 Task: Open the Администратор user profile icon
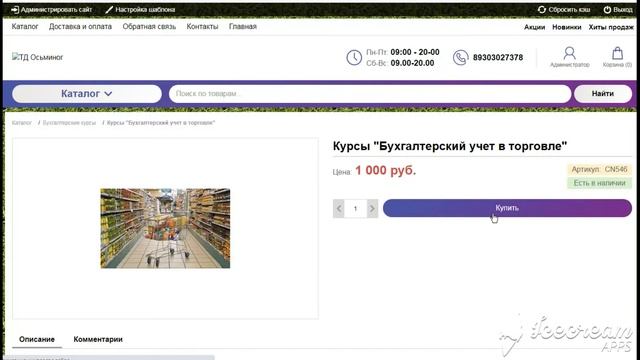(x=569, y=53)
